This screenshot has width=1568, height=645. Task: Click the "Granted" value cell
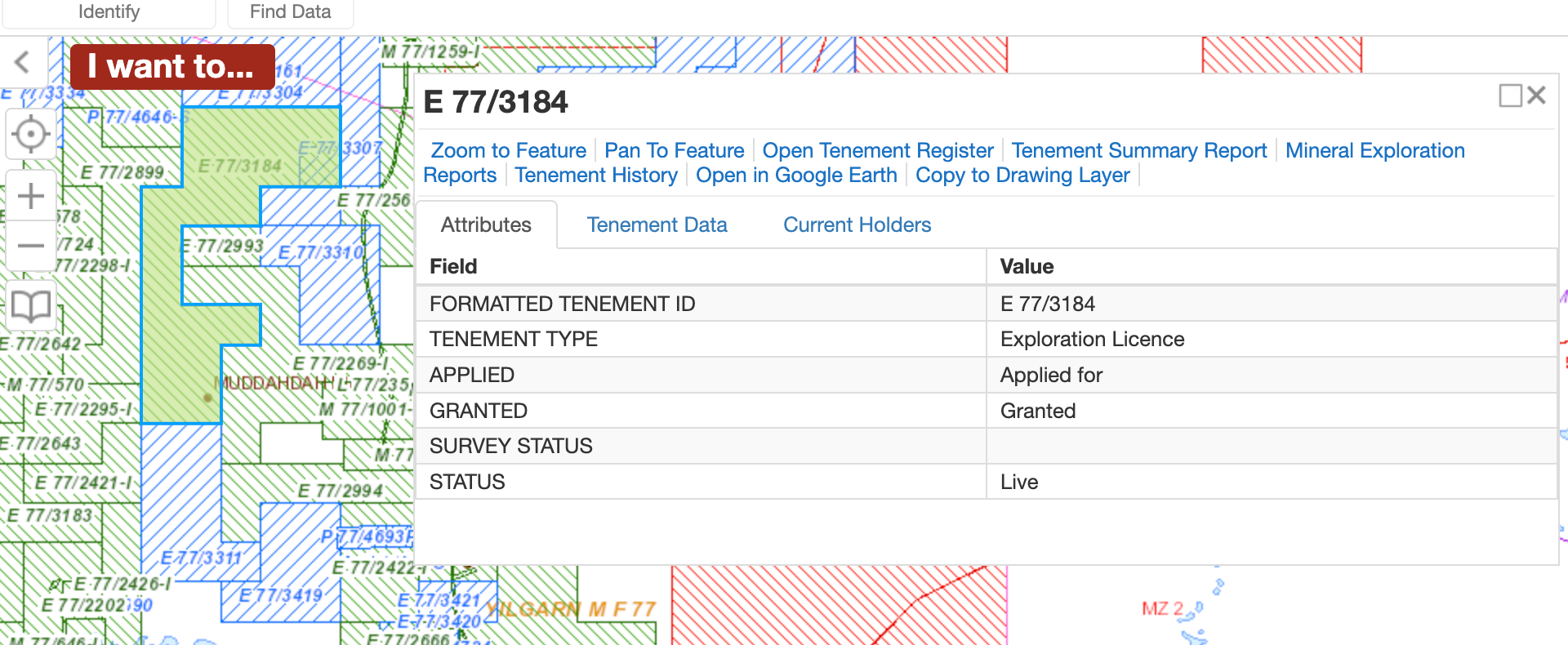(x=1271, y=411)
